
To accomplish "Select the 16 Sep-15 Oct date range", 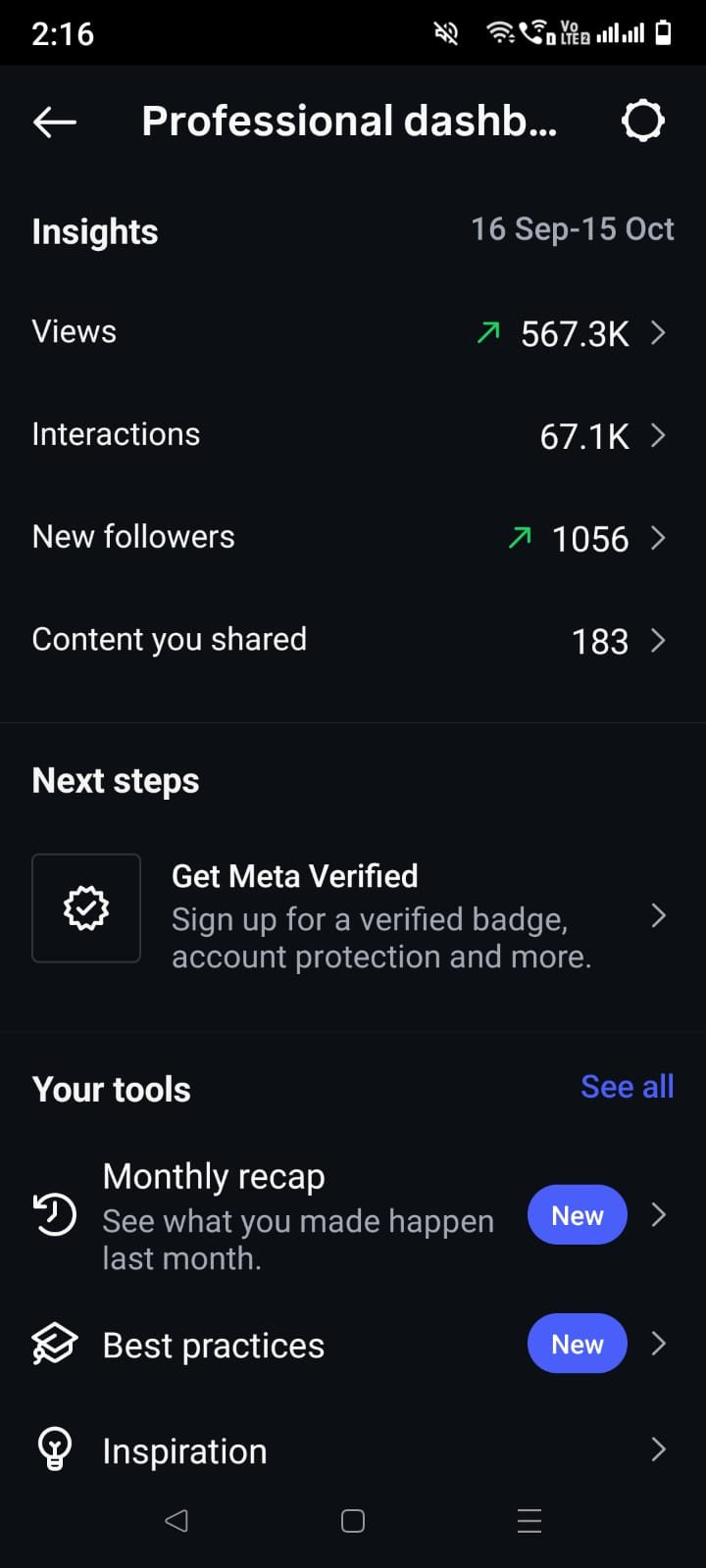I will click(573, 229).
